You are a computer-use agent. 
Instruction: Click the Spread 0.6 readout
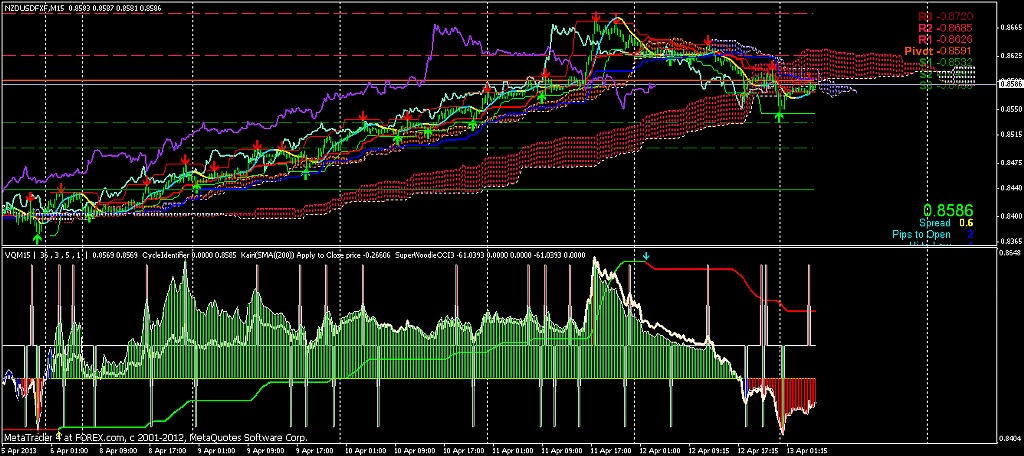947,223
